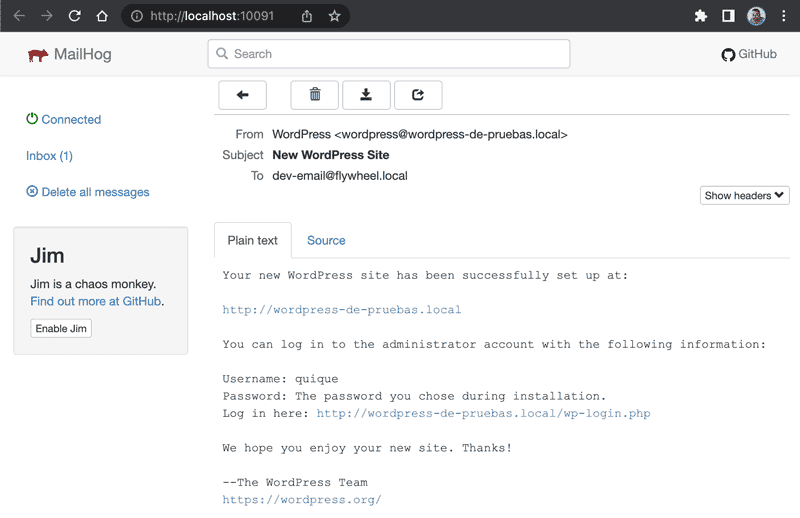The image size is (800, 518).
Task: Go back in browser history
Action: click(x=19, y=16)
